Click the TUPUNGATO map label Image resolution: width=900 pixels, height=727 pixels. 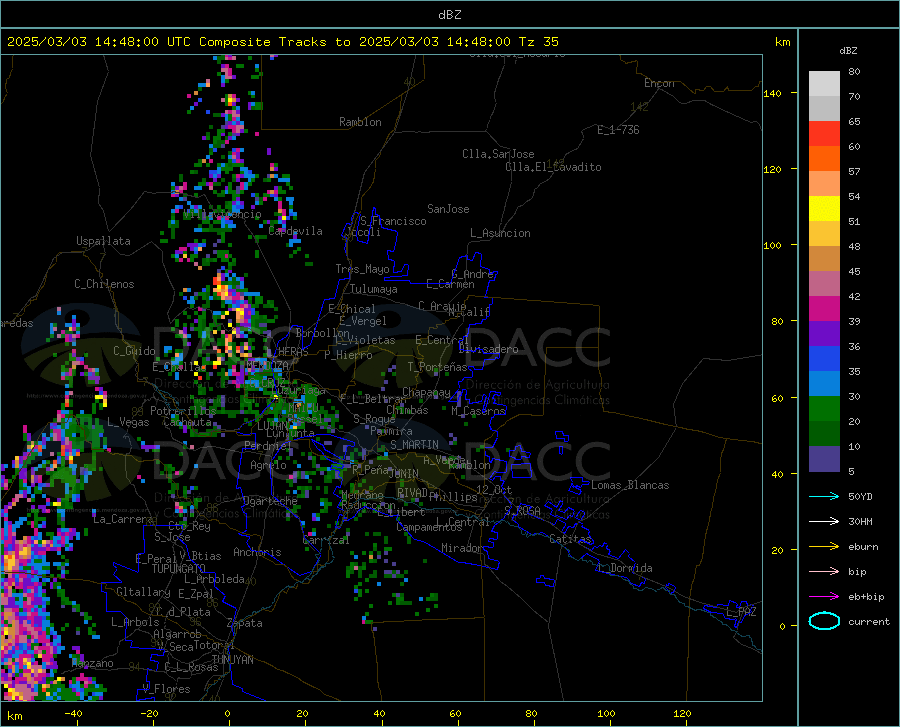coord(179,569)
